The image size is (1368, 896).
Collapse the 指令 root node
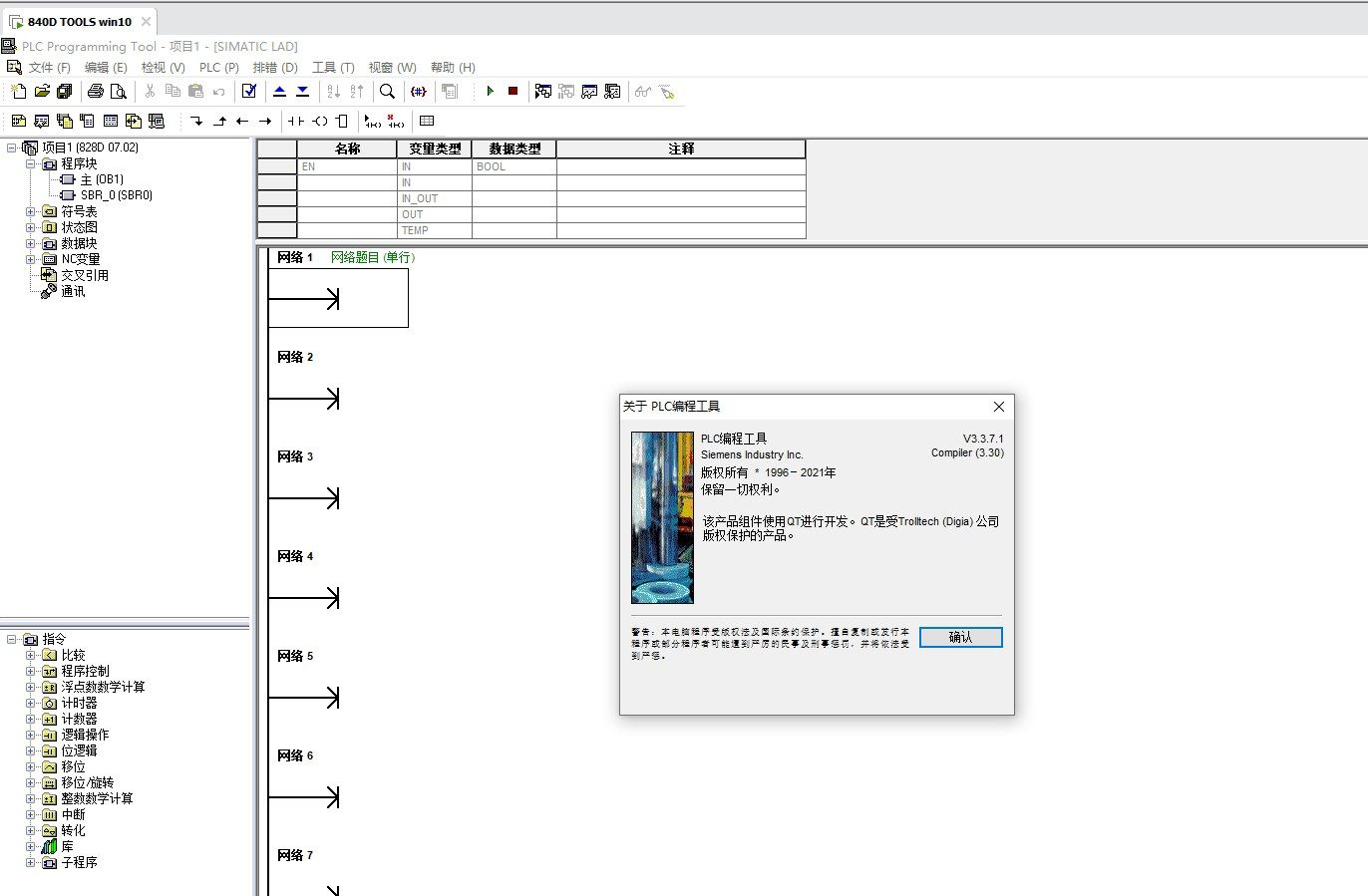(x=12, y=639)
